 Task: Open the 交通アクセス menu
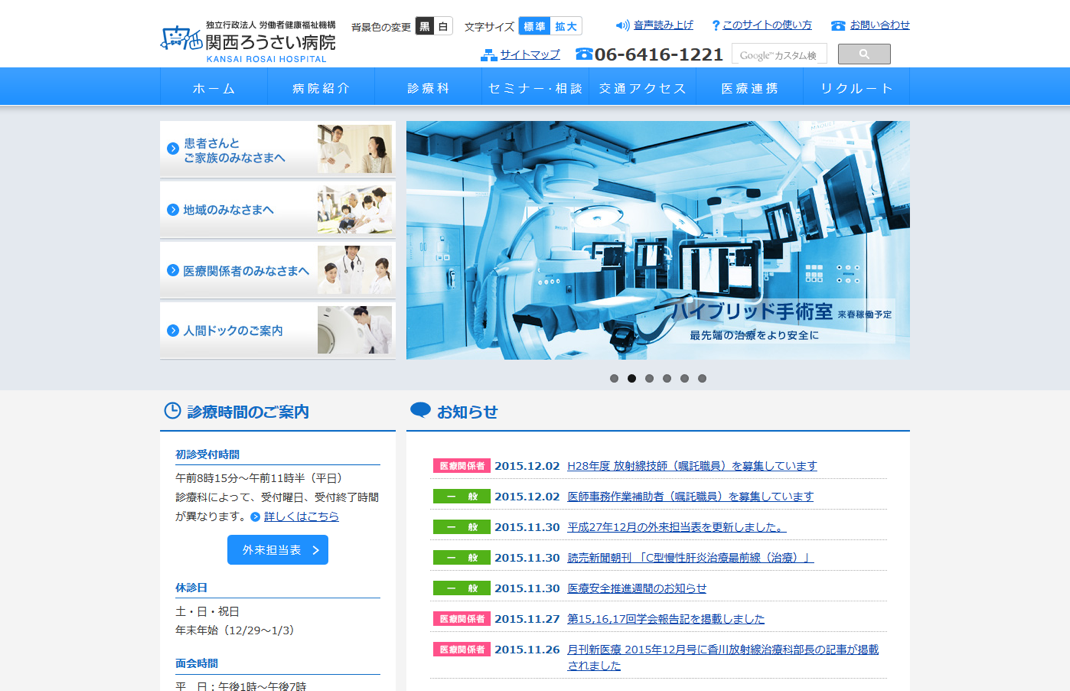642,88
